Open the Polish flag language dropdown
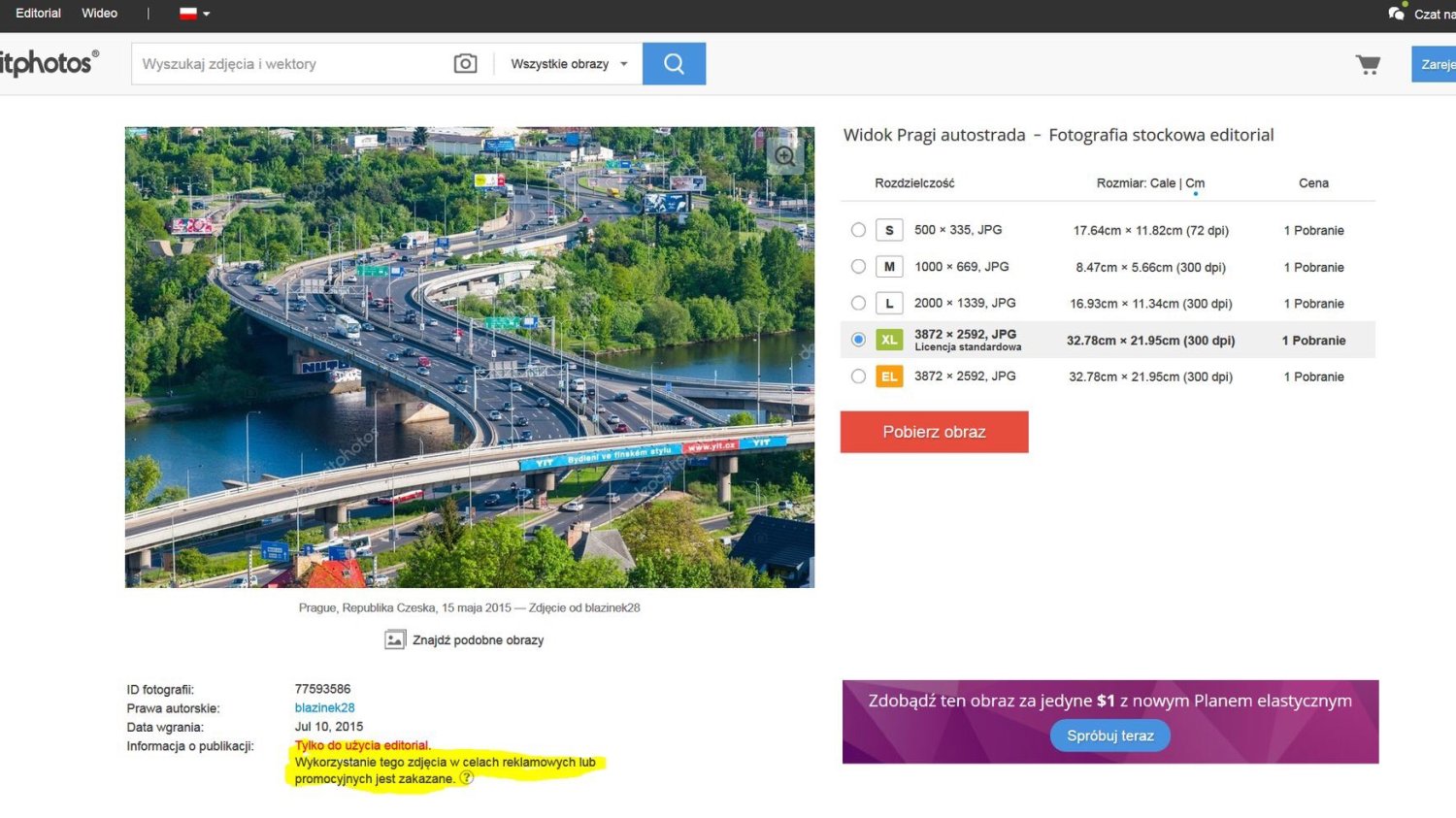 pos(194,14)
